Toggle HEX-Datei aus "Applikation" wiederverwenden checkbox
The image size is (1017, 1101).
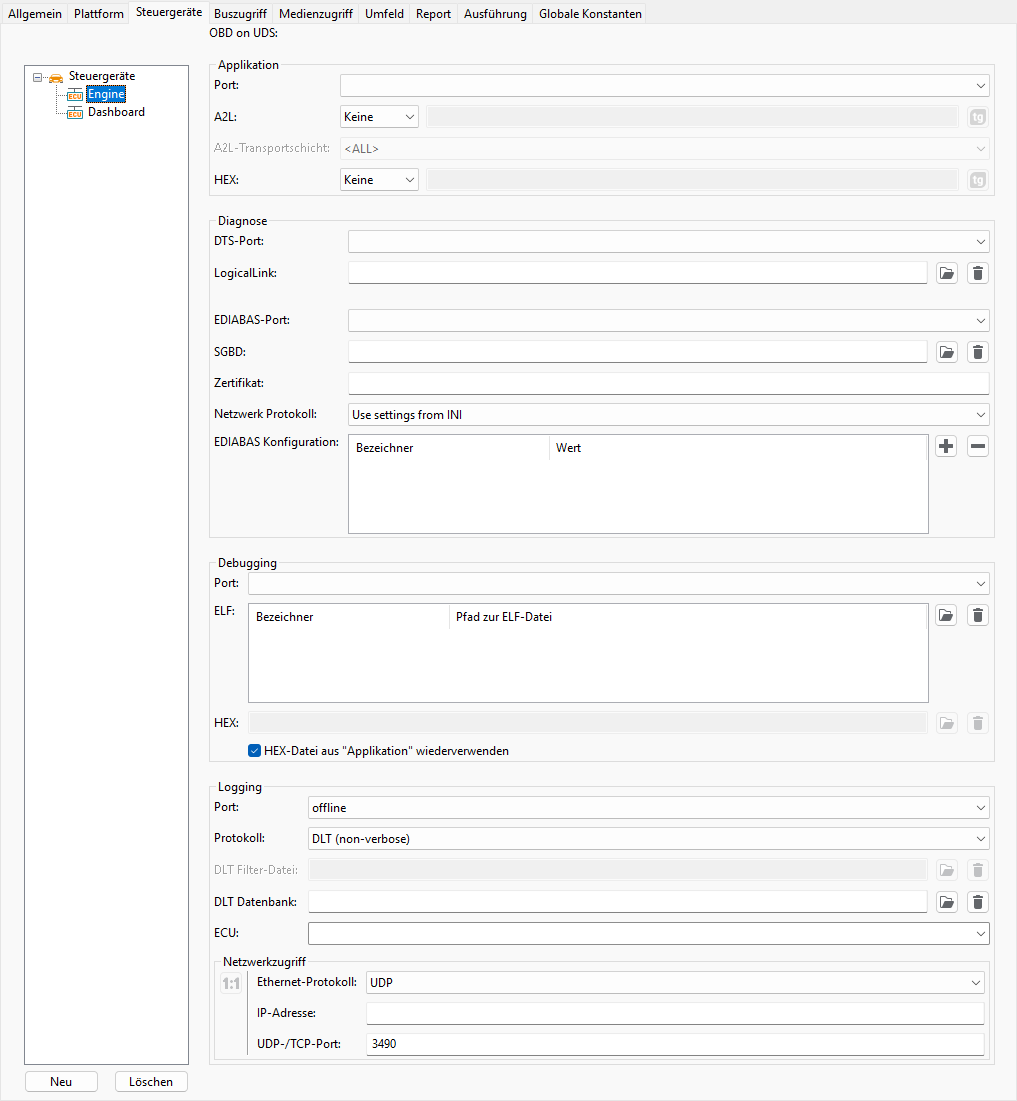pyautogui.click(x=254, y=751)
